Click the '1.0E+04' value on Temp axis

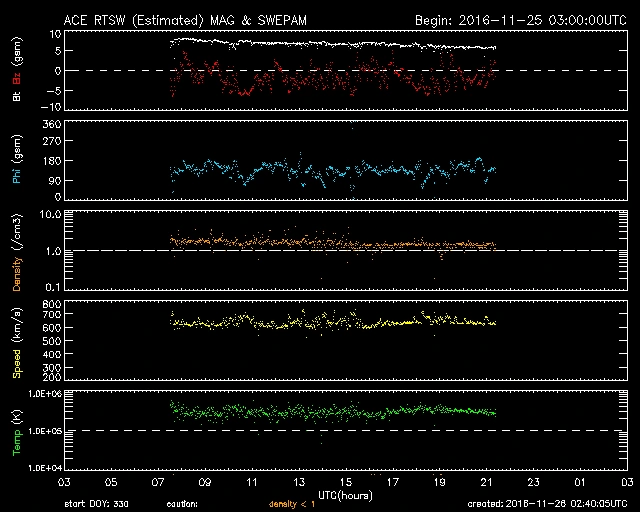point(45,468)
